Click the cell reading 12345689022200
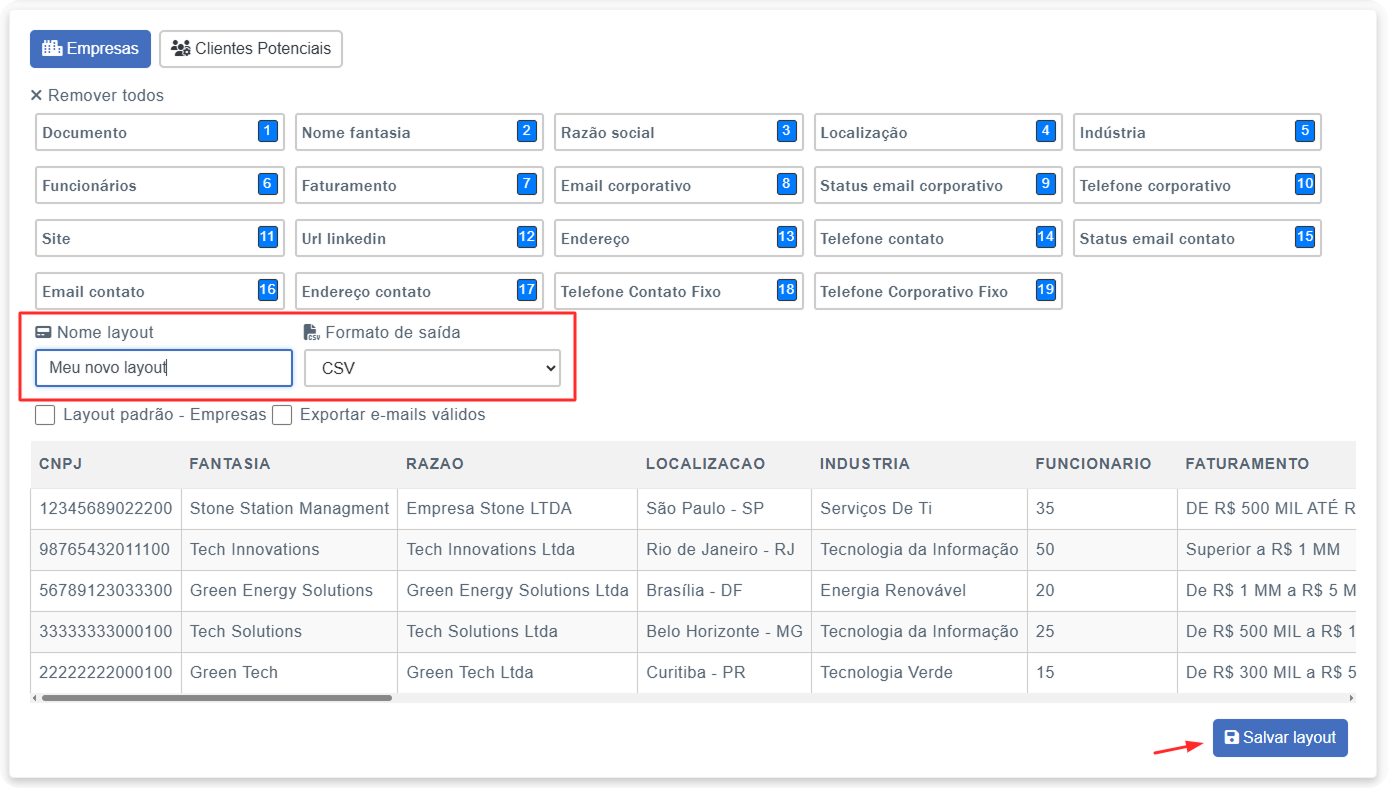 [106, 509]
